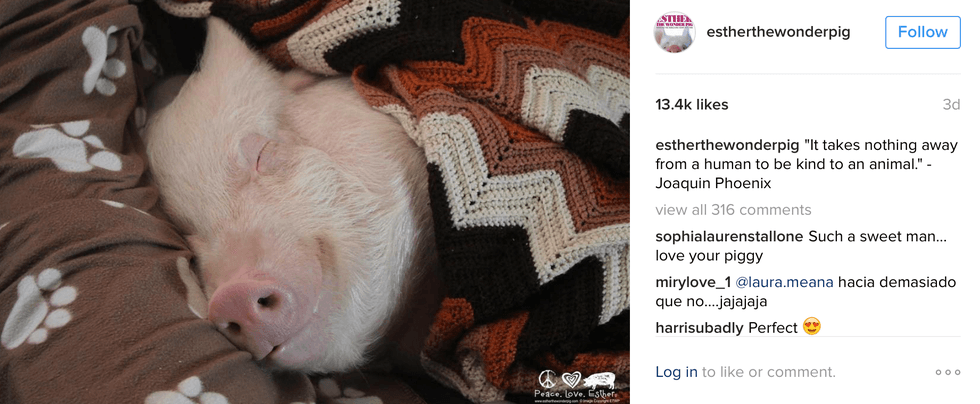Click estherthewonderpig username in the caption
Image resolution: width=980 pixels, height=404 pixels.
(727, 145)
